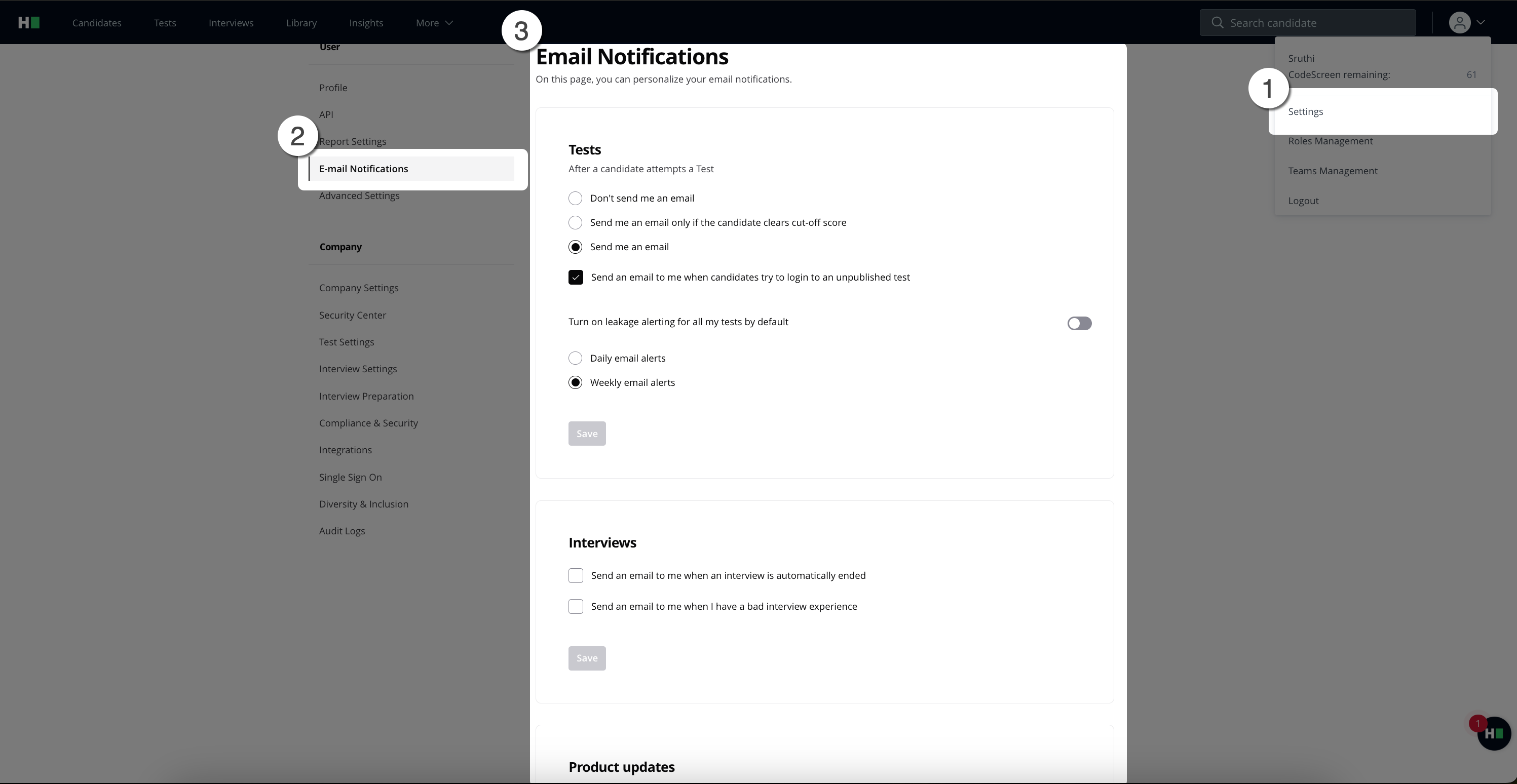Open Advanced Settings in sidebar
The image size is (1517, 784).
359,196
